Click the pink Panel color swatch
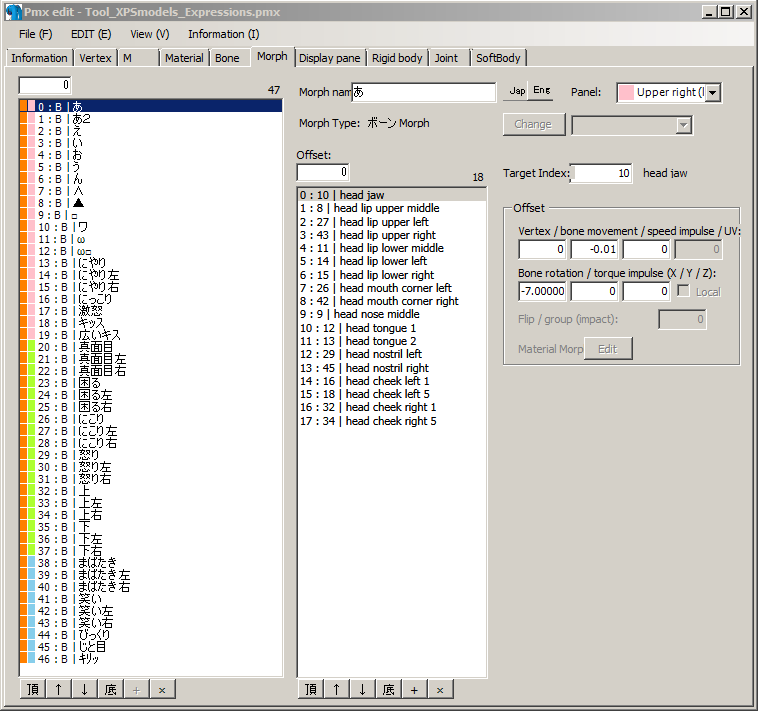The width and height of the screenshot is (758, 711). [626, 92]
